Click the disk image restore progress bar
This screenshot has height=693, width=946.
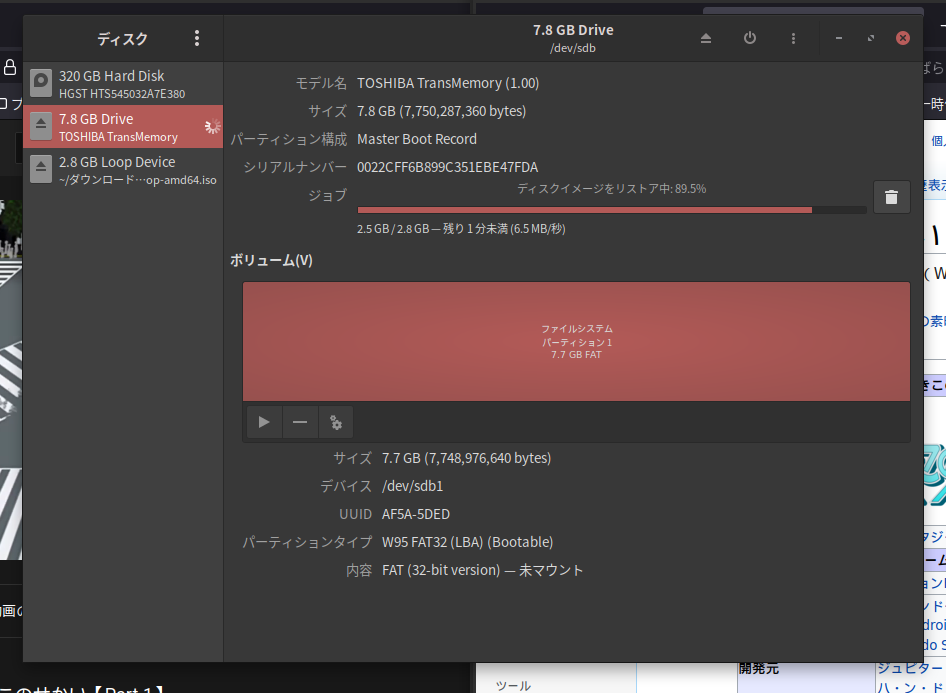tap(611, 210)
